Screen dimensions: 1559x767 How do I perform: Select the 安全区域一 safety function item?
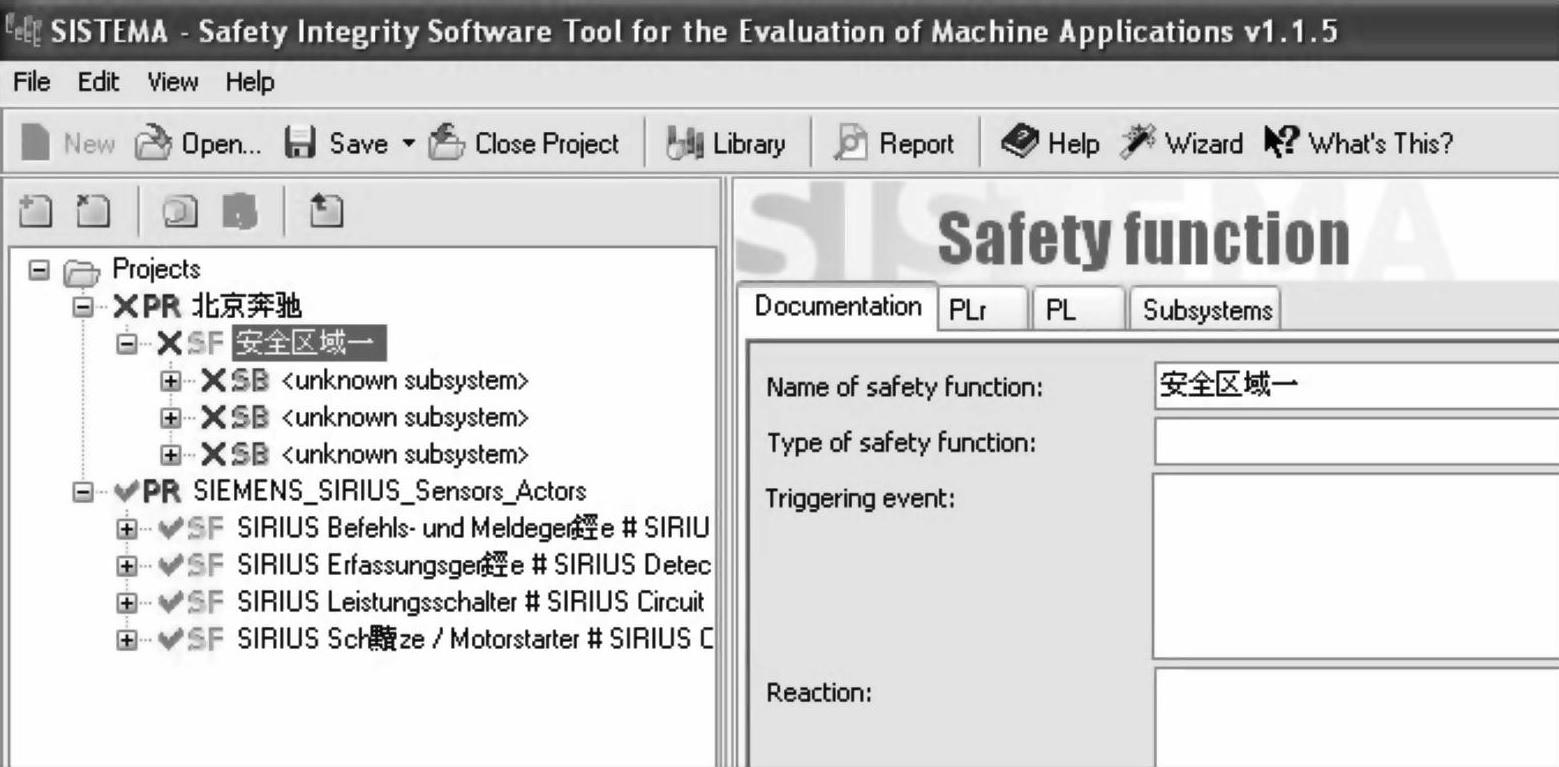click(309, 343)
